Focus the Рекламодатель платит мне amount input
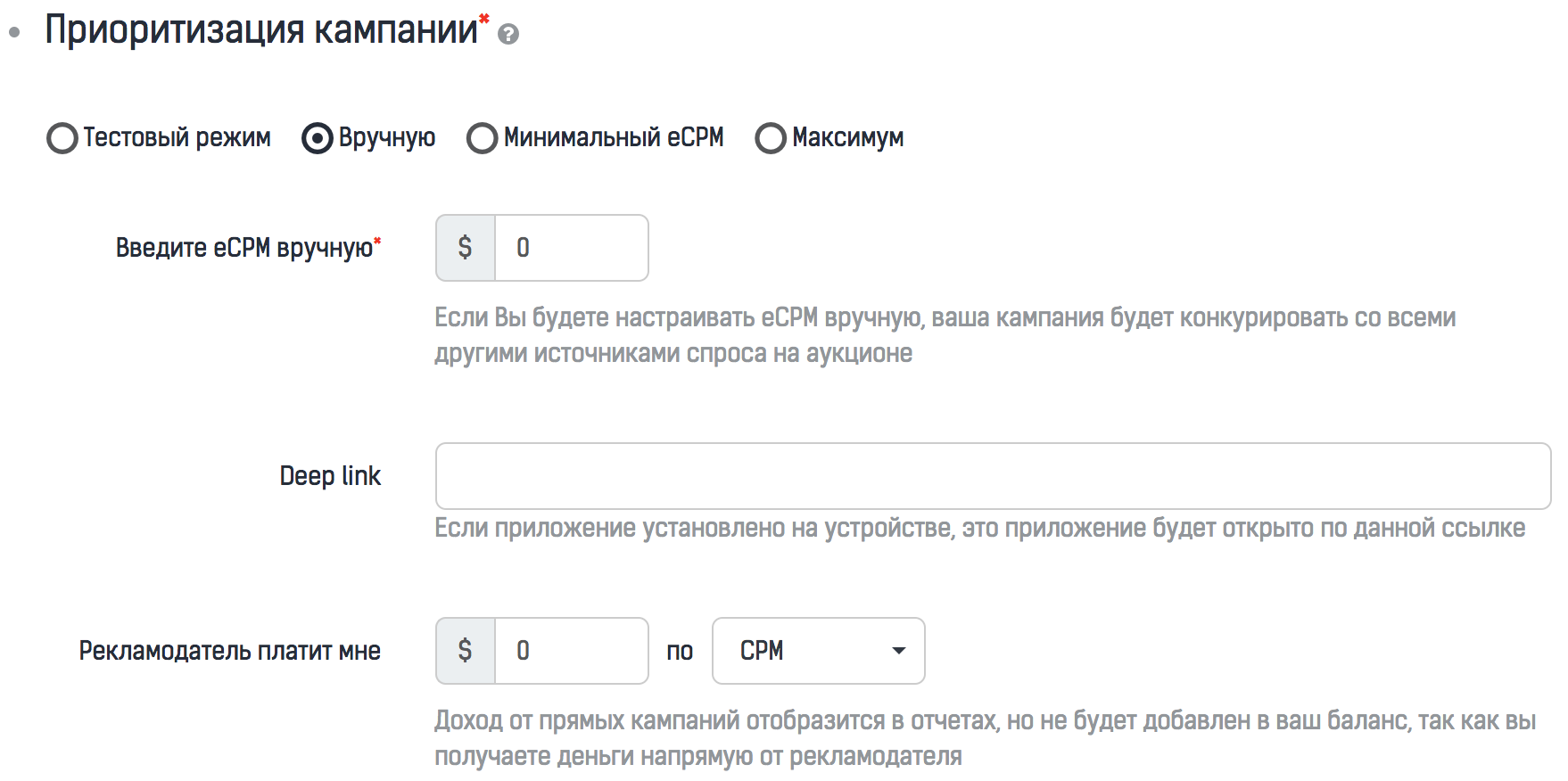 tap(571, 651)
